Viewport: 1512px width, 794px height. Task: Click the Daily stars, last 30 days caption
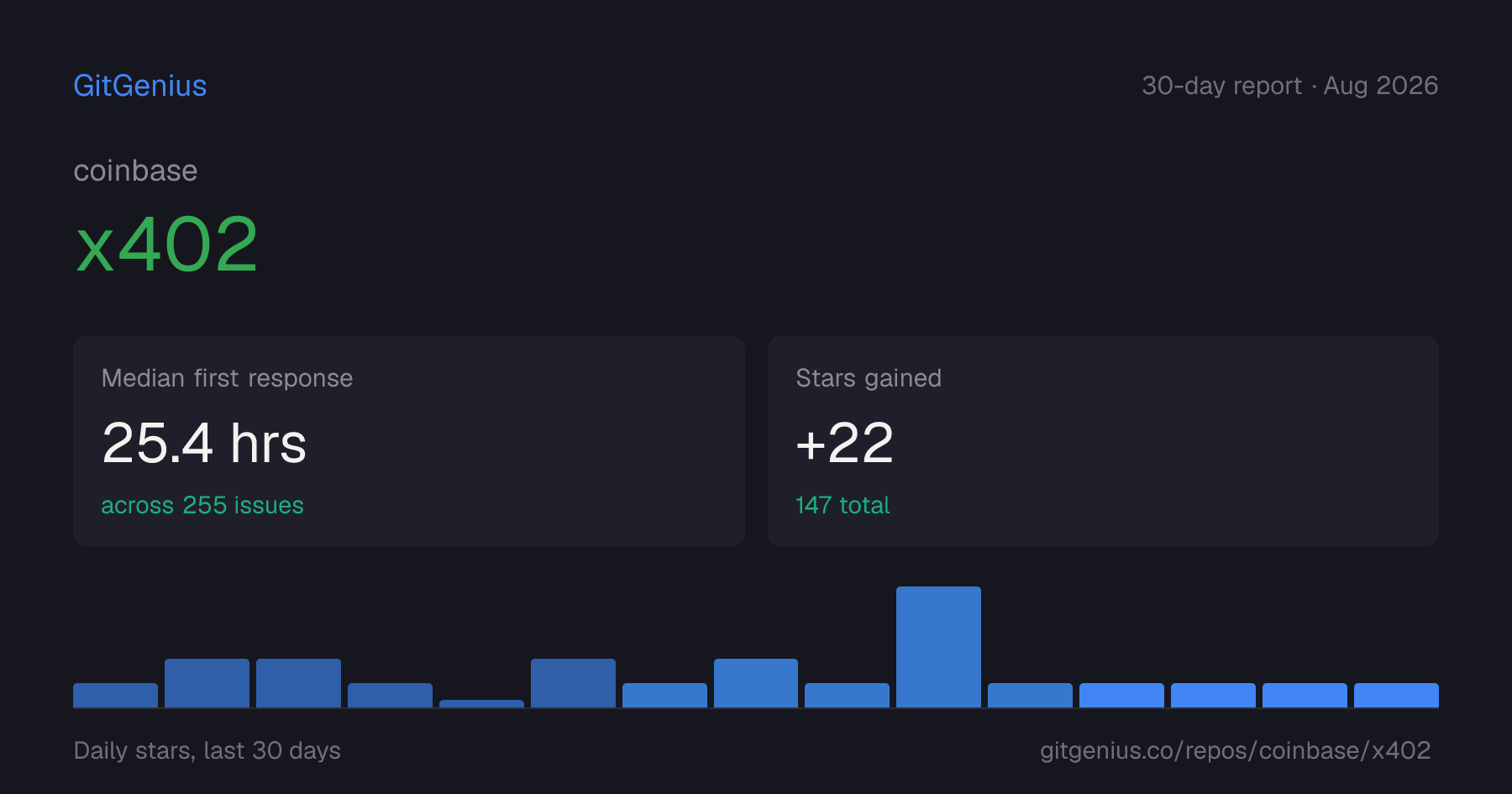pyautogui.click(x=207, y=750)
